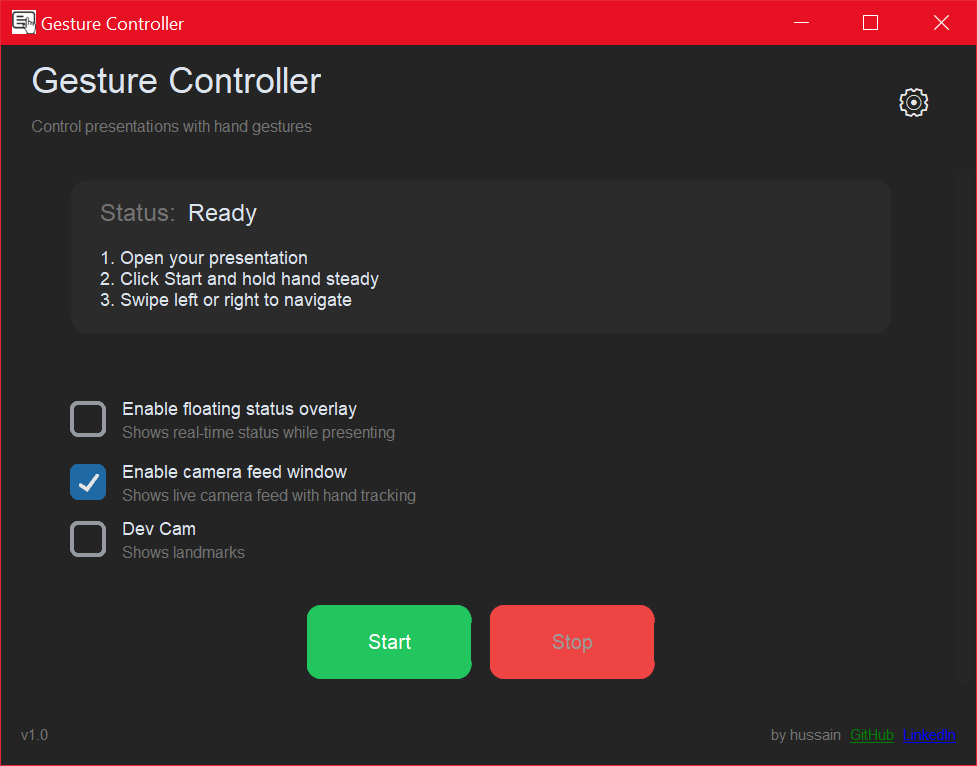Image resolution: width=977 pixels, height=766 pixels.
Task: Click the Gesture Controller app icon in titlebar
Action: (x=22, y=21)
